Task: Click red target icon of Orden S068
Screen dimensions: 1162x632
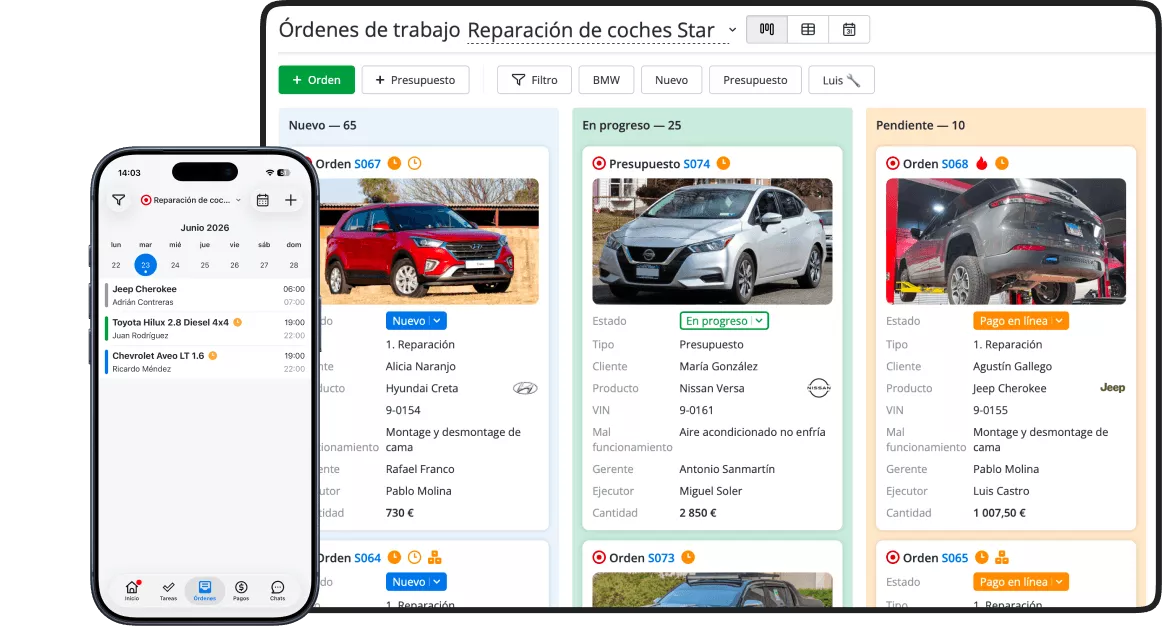Action: (x=893, y=163)
